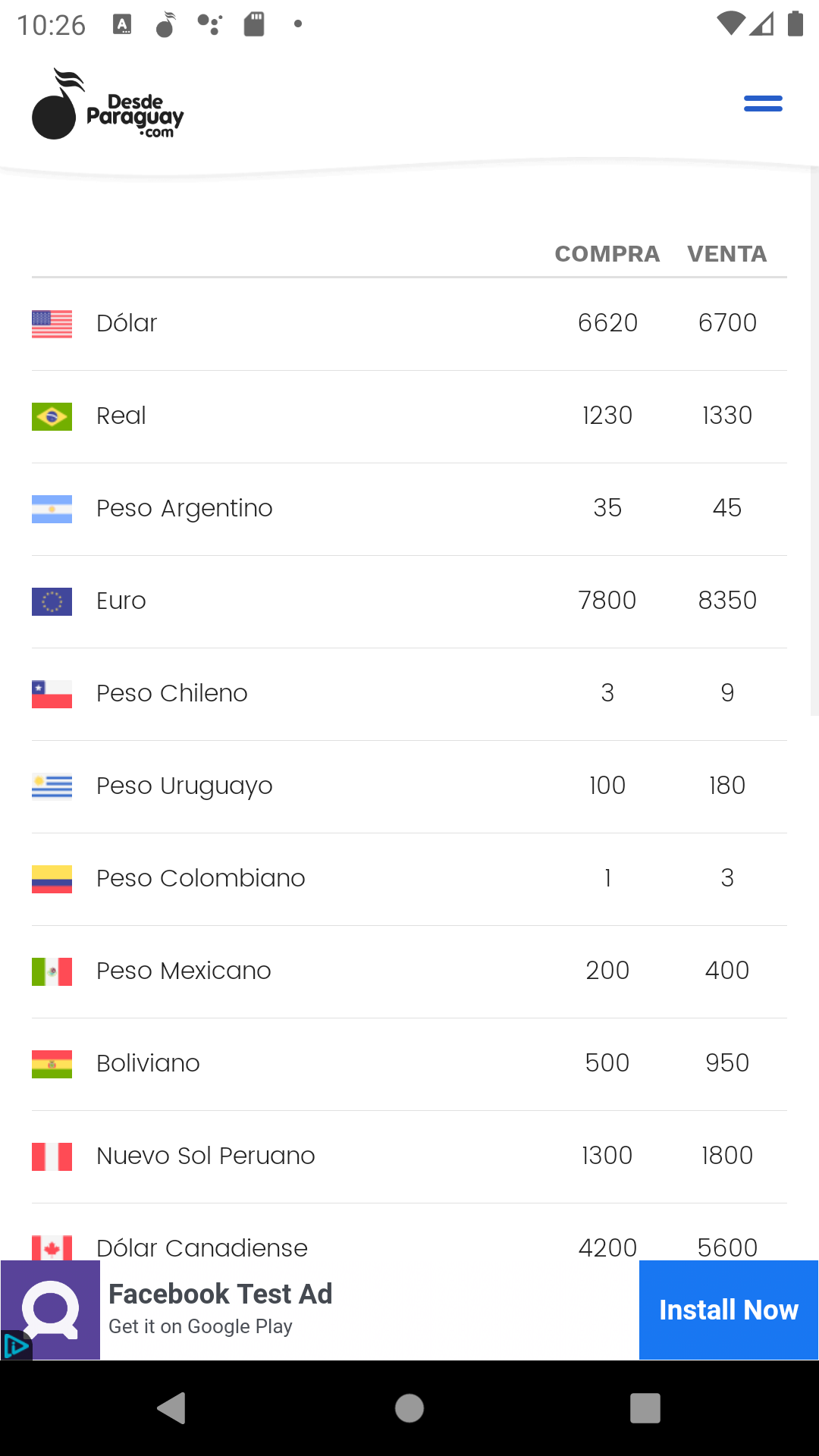Image resolution: width=819 pixels, height=1456 pixels.
Task: Tap the Uruguay flag icon
Action: pos(52,786)
